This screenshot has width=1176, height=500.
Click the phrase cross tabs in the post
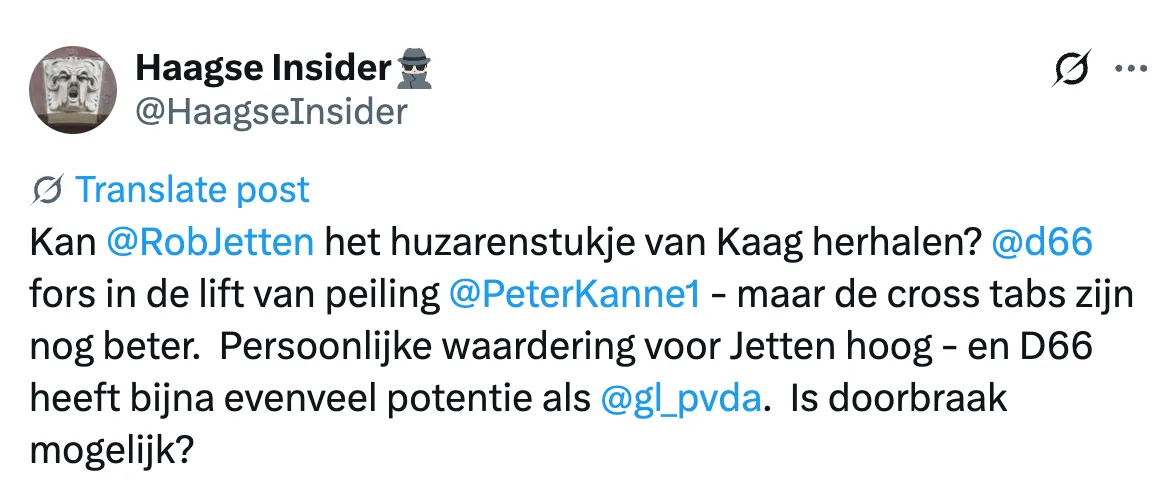point(925,295)
